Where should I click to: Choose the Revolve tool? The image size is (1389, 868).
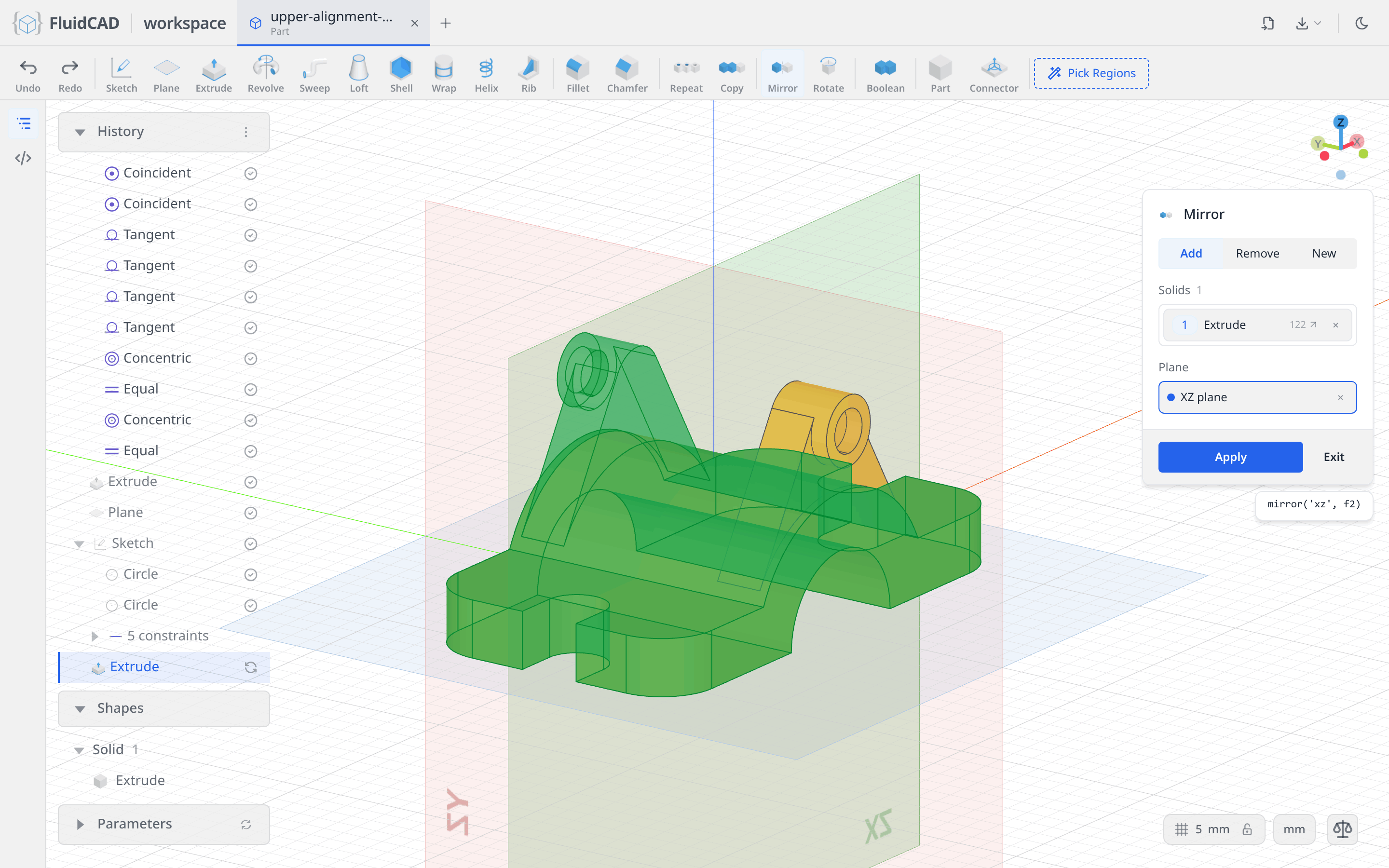(x=266, y=74)
